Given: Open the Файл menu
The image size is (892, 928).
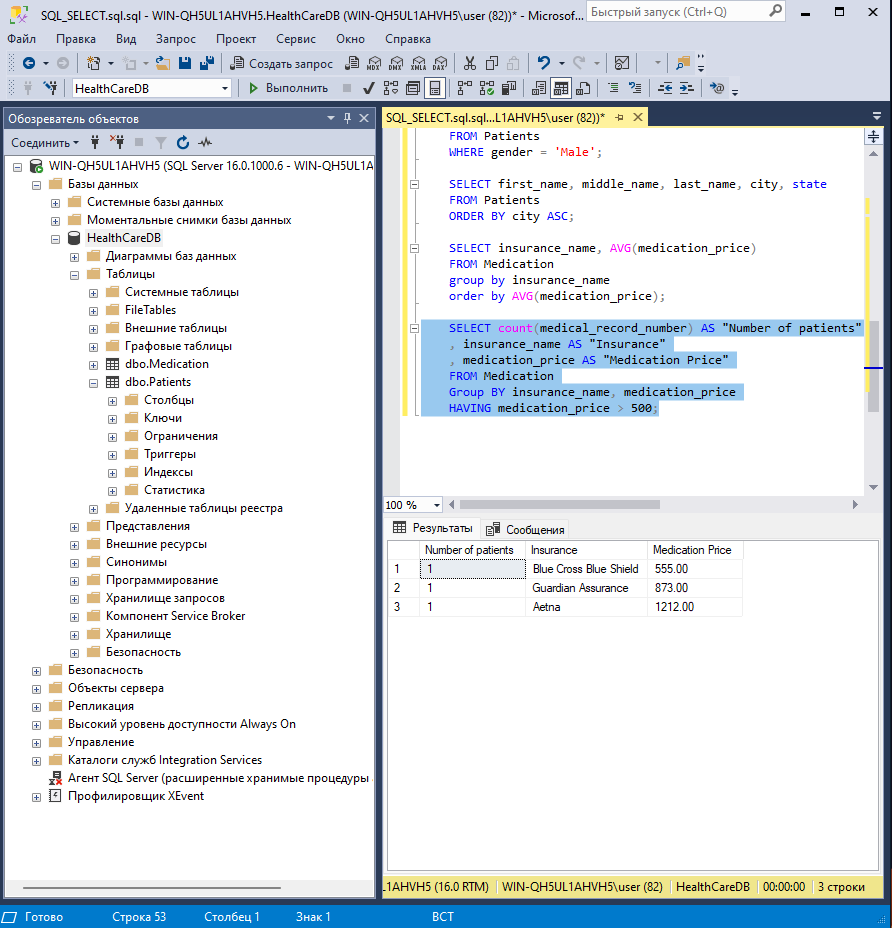Looking at the screenshot, I should point(21,38).
